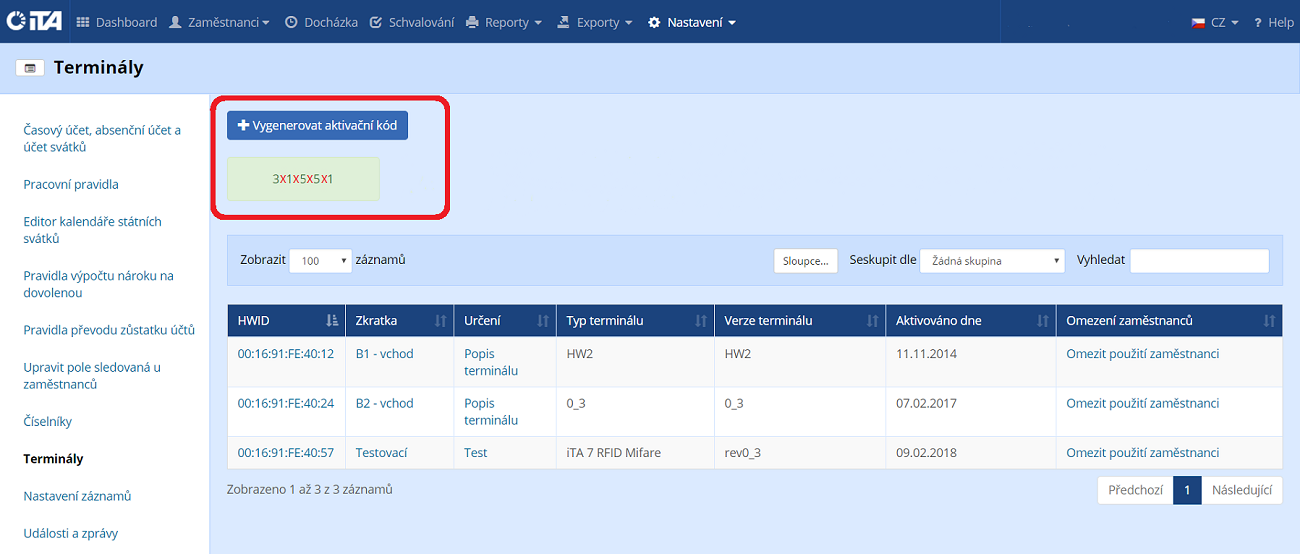Expand the Reporty menu
This screenshot has height=554, width=1300.
point(504,22)
